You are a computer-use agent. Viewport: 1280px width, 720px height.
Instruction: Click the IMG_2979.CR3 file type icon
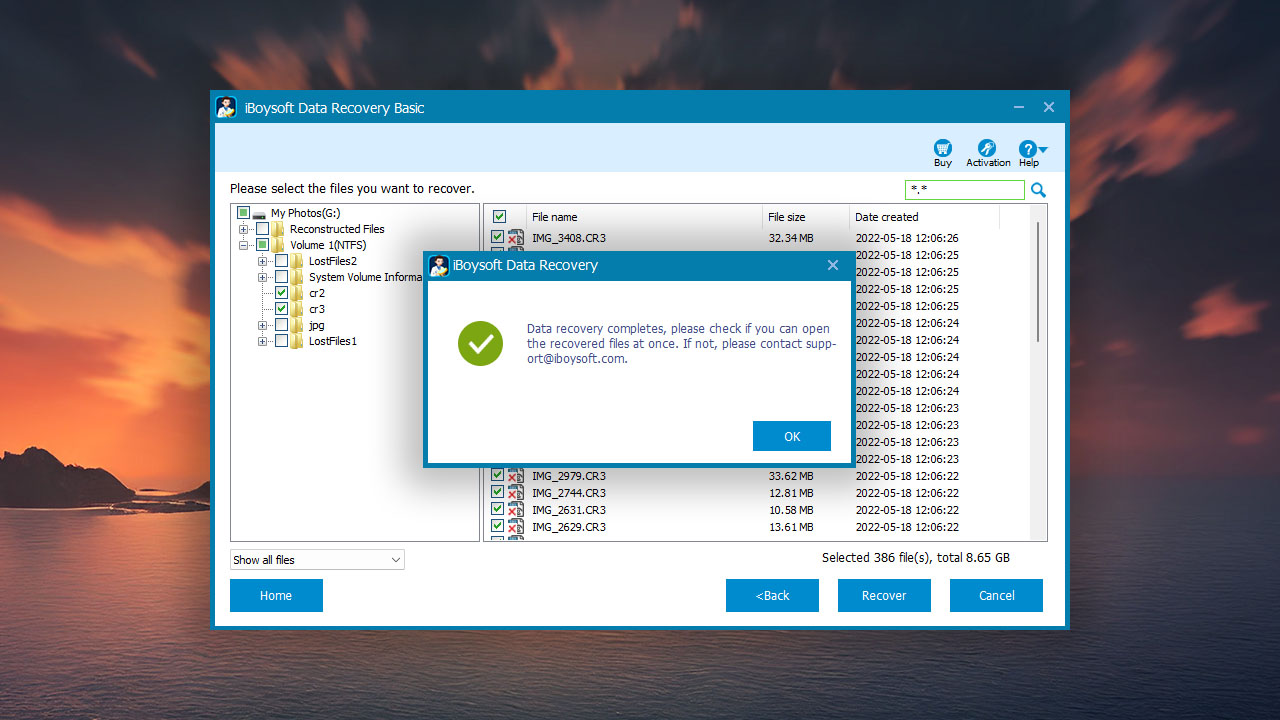(516, 476)
